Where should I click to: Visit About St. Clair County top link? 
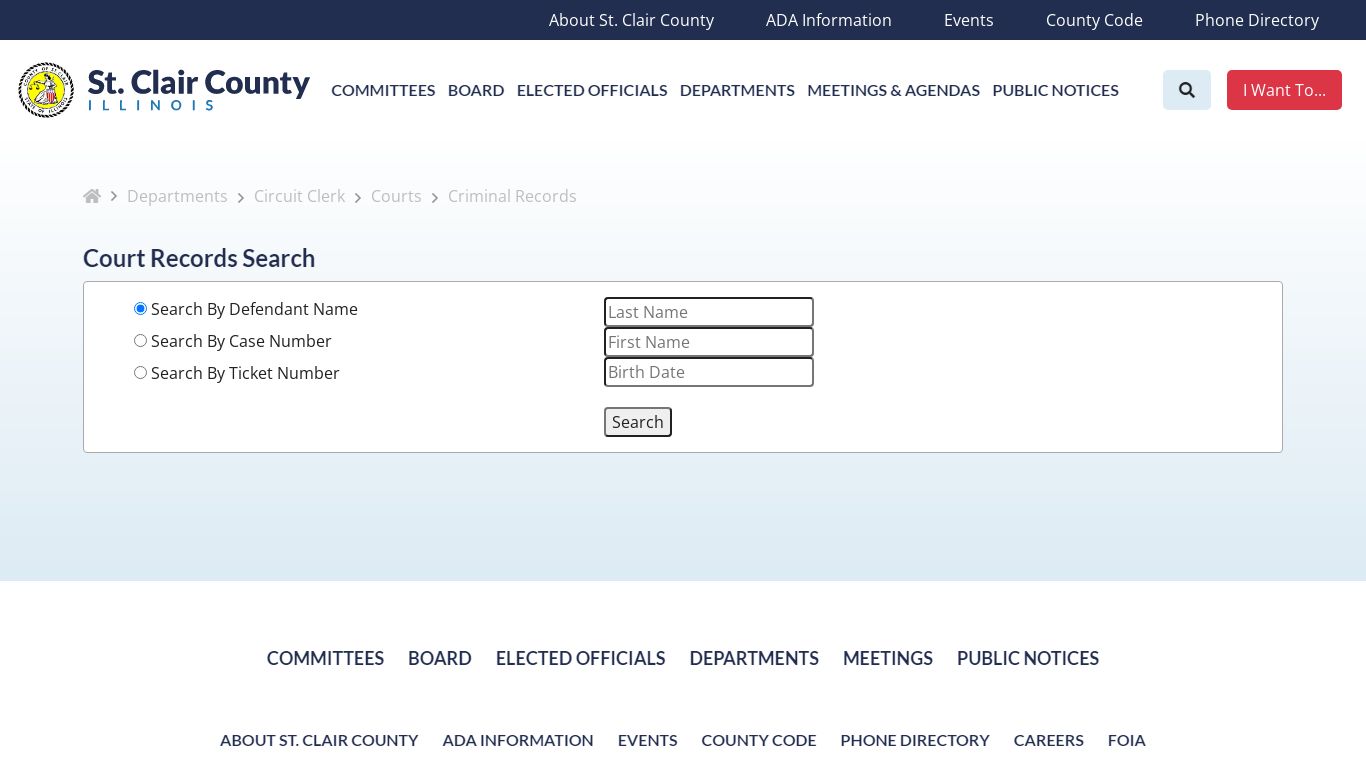631,20
